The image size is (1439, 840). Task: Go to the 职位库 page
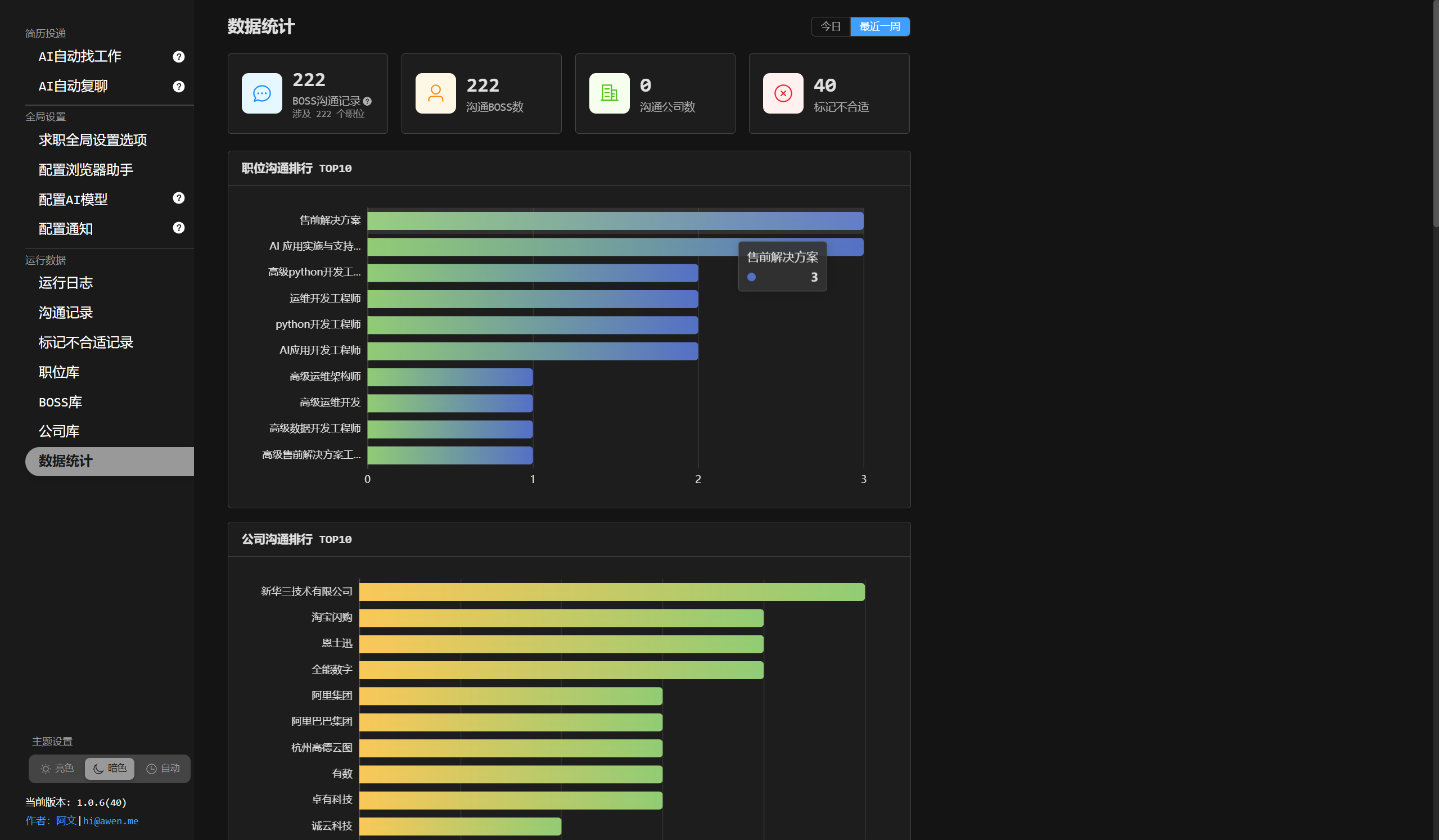point(59,372)
